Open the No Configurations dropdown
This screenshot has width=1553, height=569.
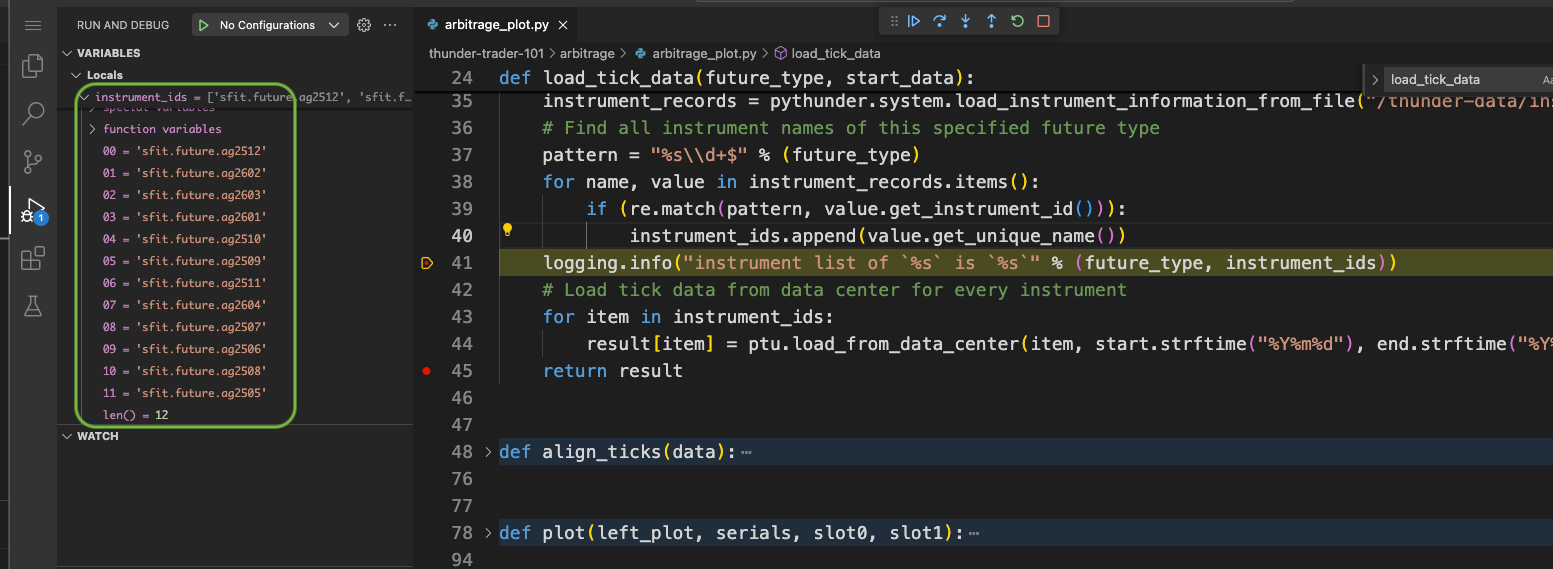coord(270,25)
